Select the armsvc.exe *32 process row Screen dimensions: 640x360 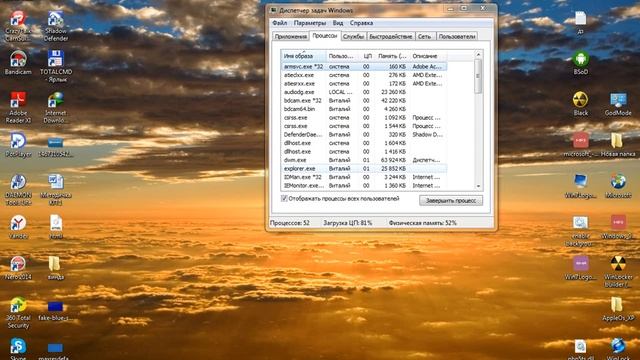(x=364, y=67)
